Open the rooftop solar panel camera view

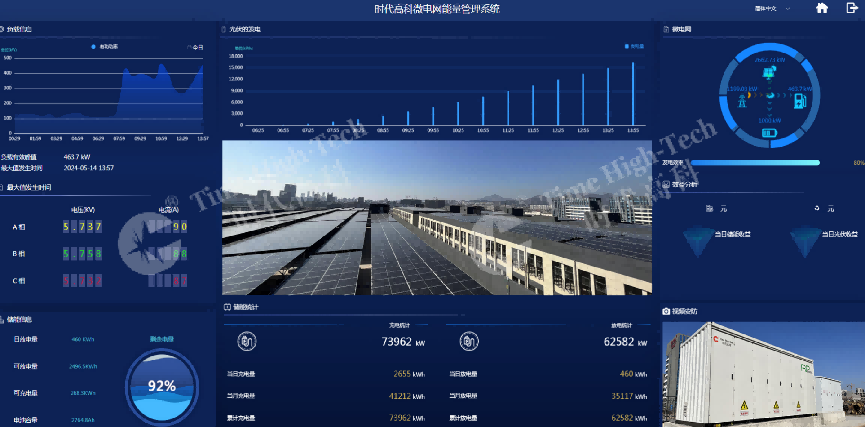pyautogui.click(x=436, y=217)
